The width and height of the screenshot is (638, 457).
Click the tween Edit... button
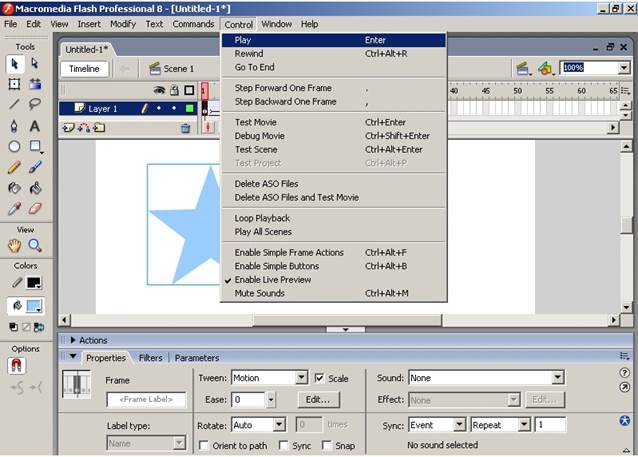[318, 400]
